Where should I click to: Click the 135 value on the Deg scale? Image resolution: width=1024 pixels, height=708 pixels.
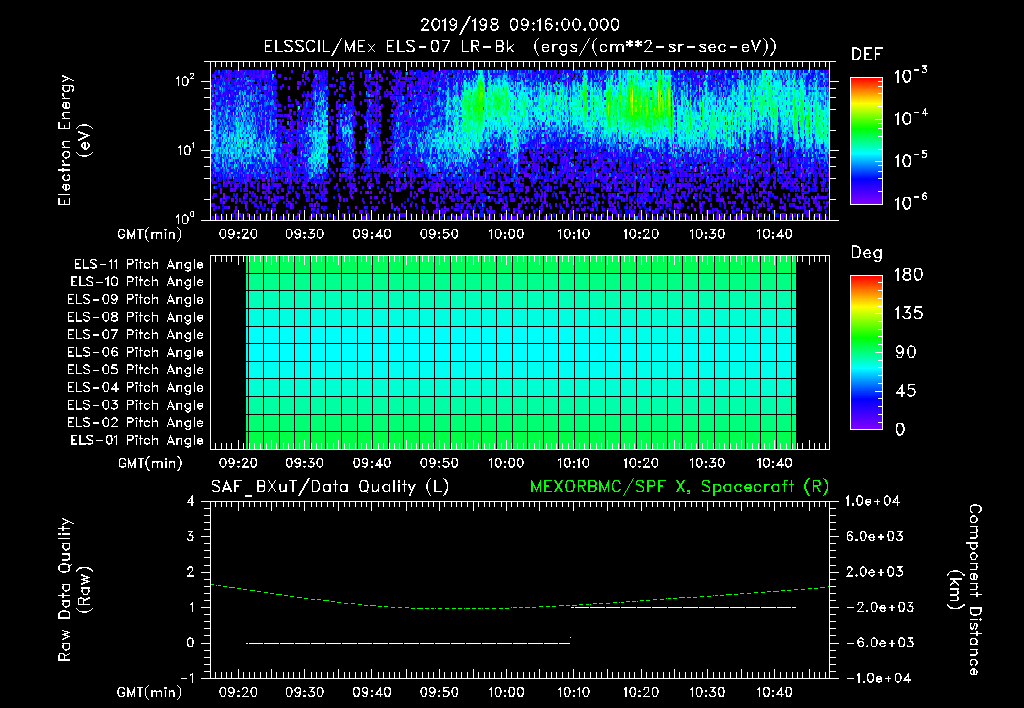coord(908,314)
